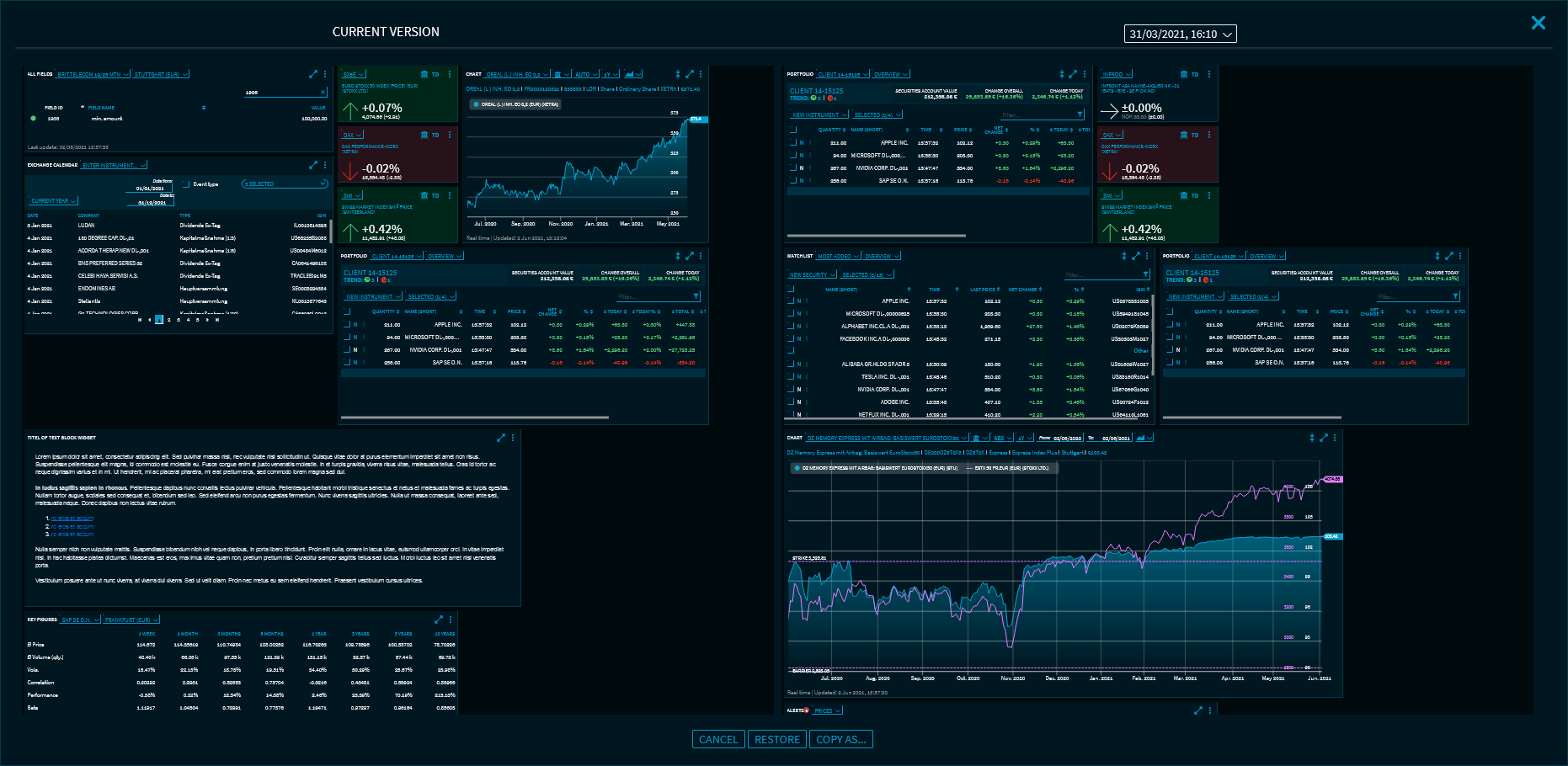The image size is (1568, 766).
Task: Tick select-all checkbox in Watchlist header
Action: pyautogui.click(x=792, y=289)
